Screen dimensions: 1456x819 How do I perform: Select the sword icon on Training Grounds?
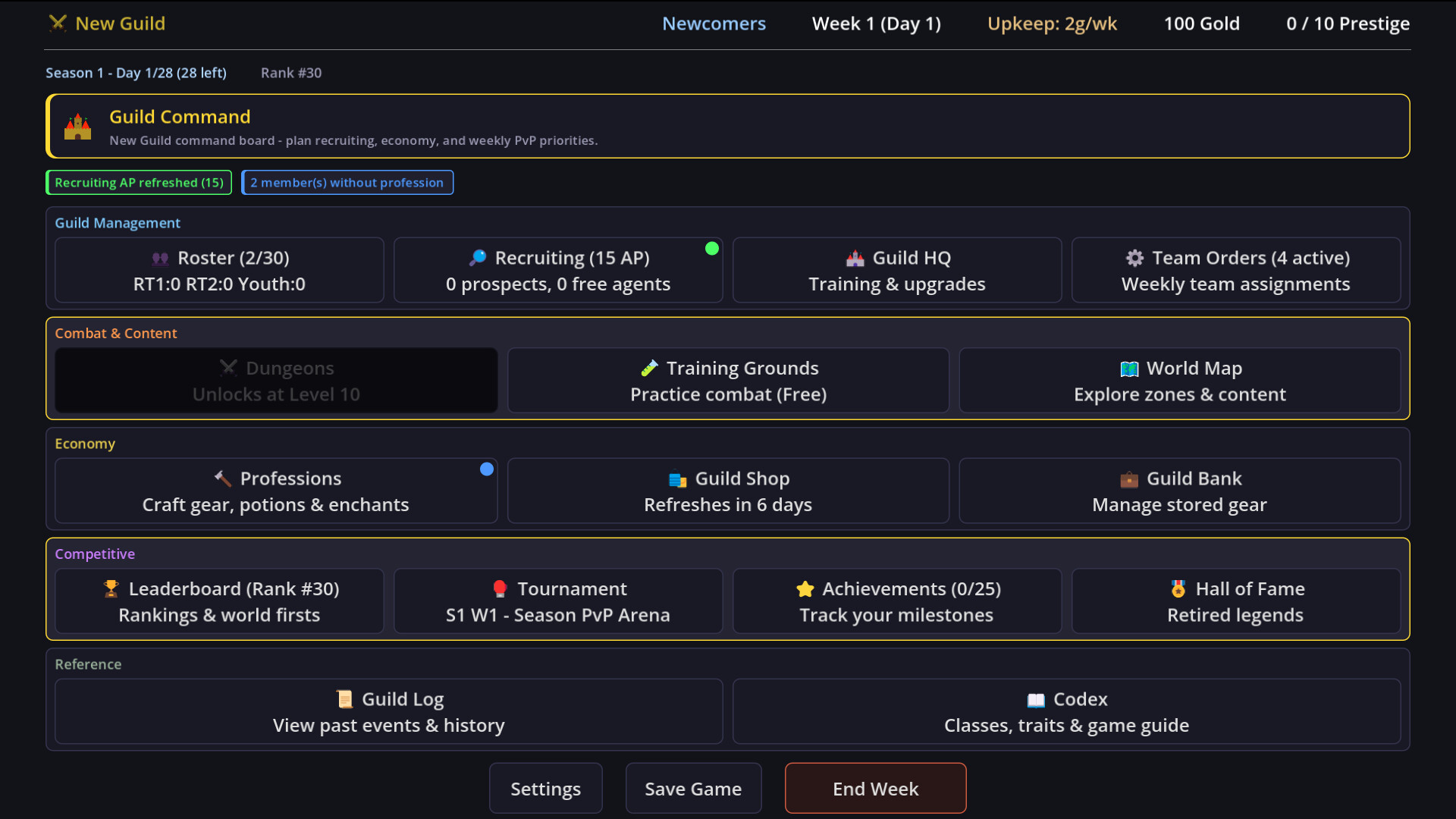(649, 368)
